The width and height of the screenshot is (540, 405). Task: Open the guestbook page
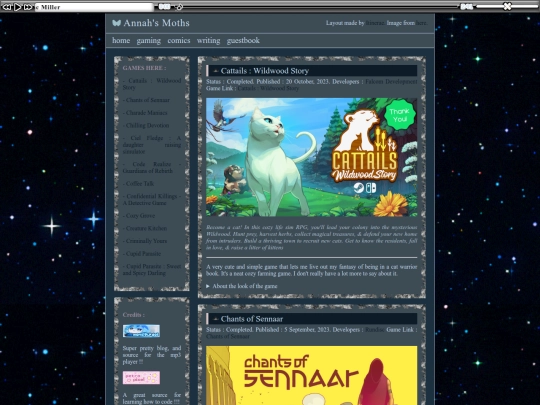tap(243, 41)
